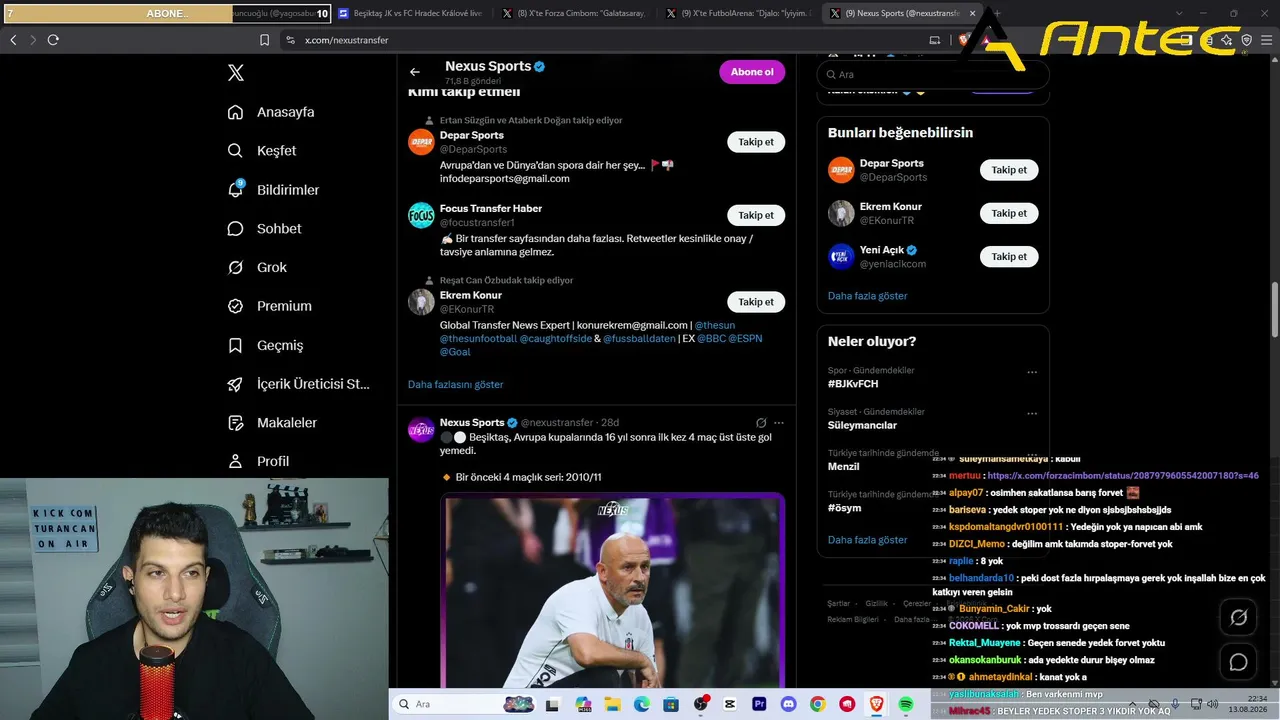Image resolution: width=1280 pixels, height=720 pixels.
Task: Open the Profil person icon
Action: click(x=235, y=461)
